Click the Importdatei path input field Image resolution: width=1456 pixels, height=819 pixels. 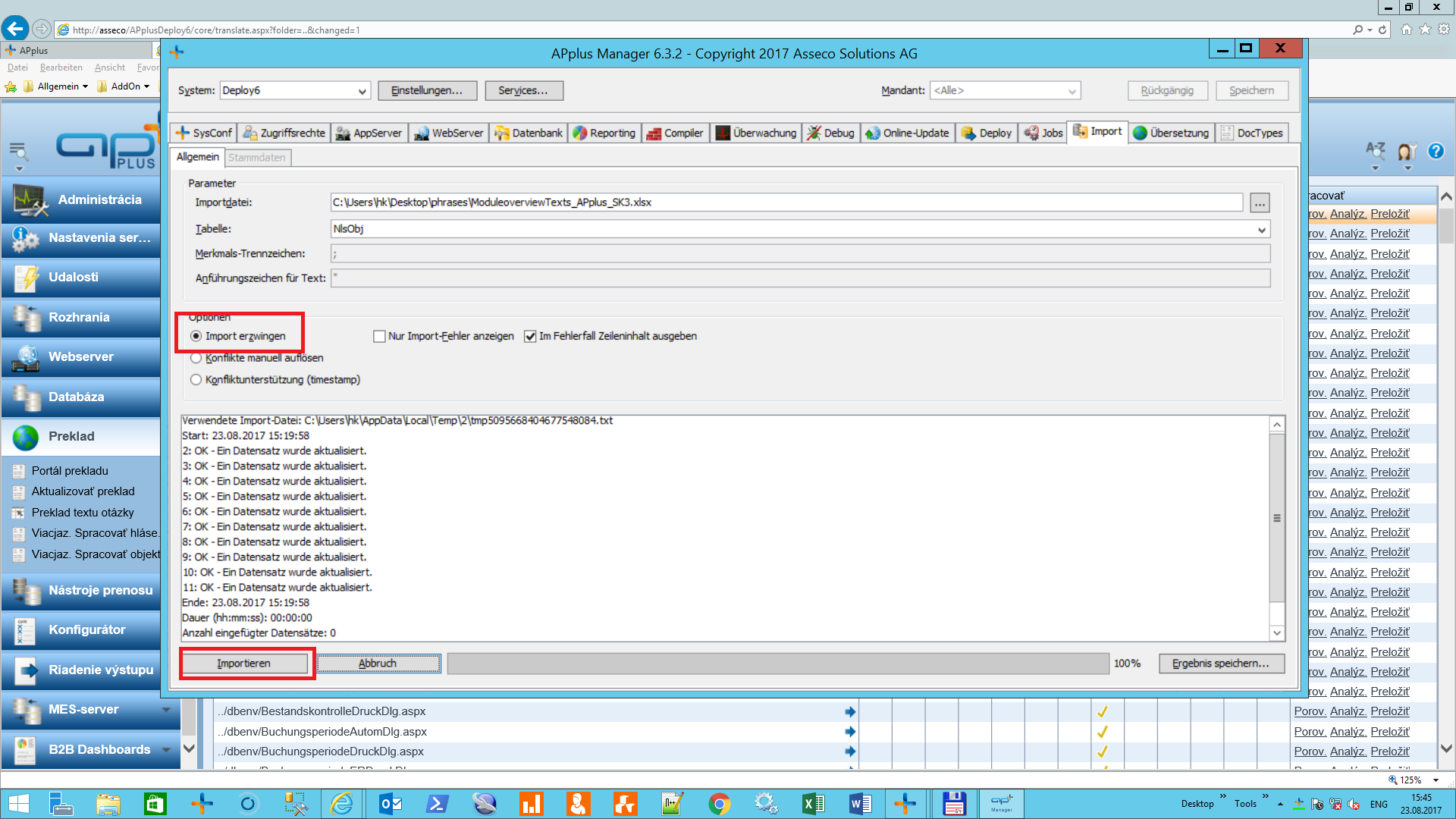coord(786,202)
